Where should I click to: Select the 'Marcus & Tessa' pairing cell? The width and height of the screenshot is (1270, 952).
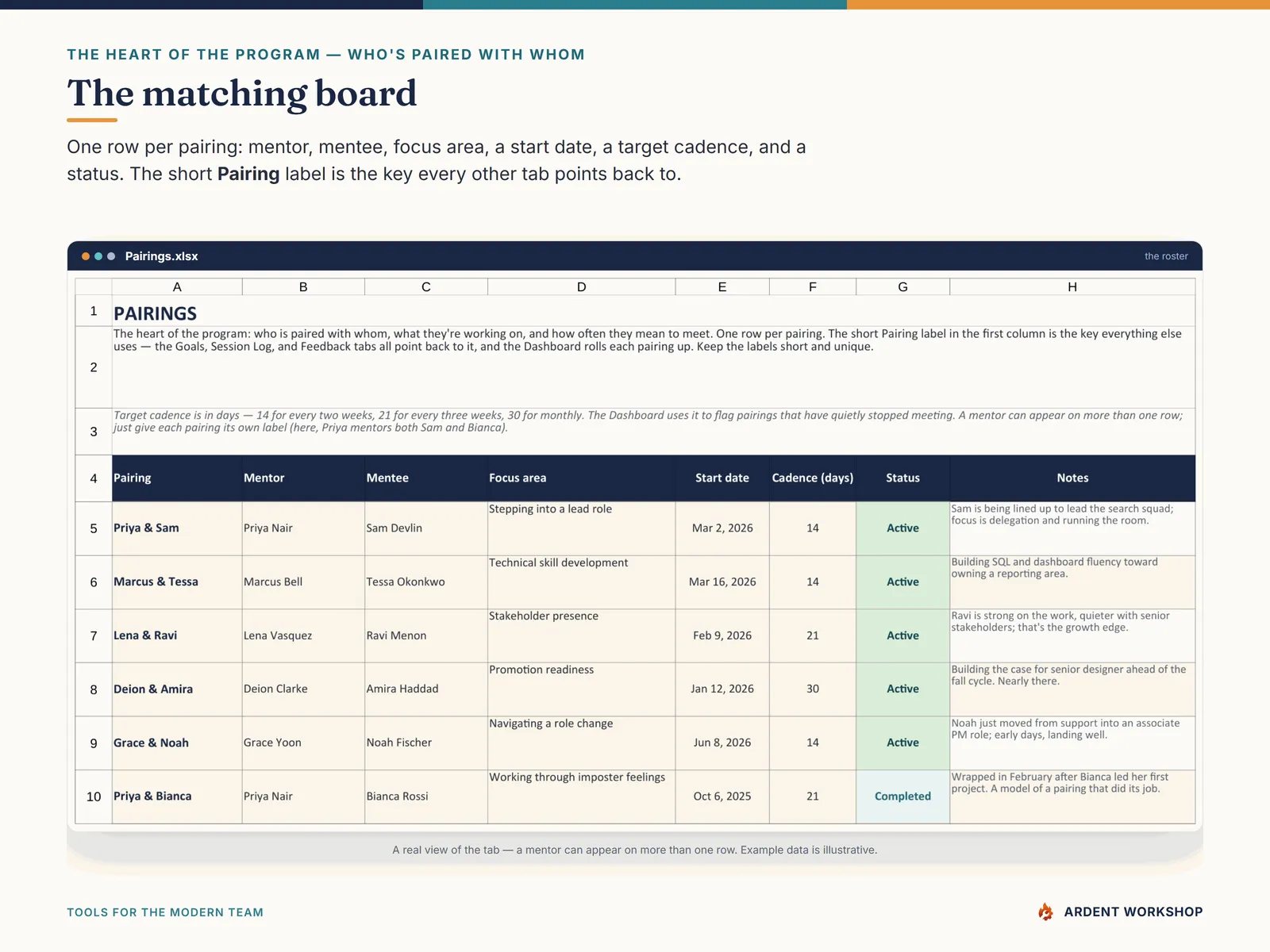177,582
